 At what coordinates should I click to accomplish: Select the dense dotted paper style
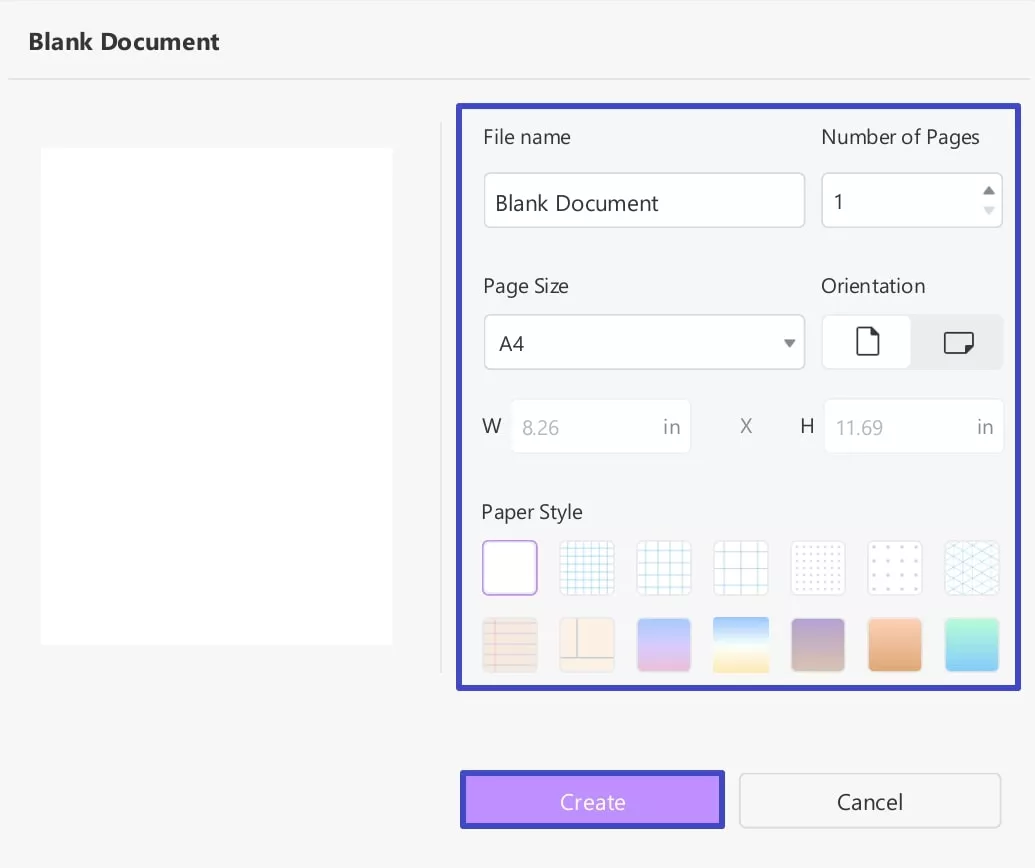pos(817,568)
